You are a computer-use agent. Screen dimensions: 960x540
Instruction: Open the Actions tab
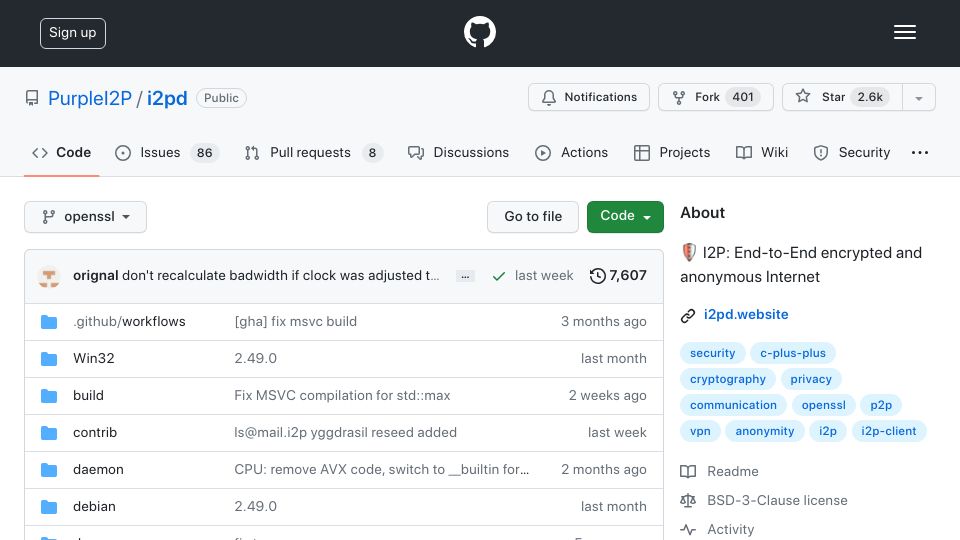(571, 152)
